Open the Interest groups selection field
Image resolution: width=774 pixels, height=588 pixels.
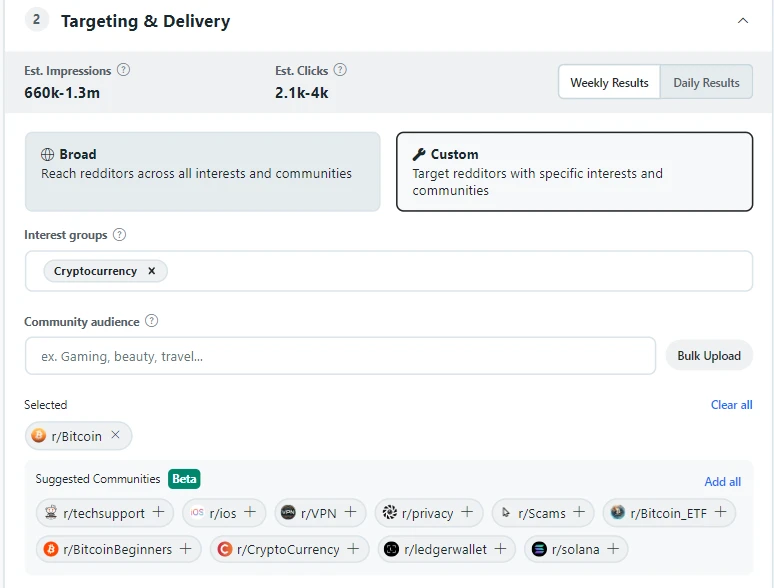point(389,271)
